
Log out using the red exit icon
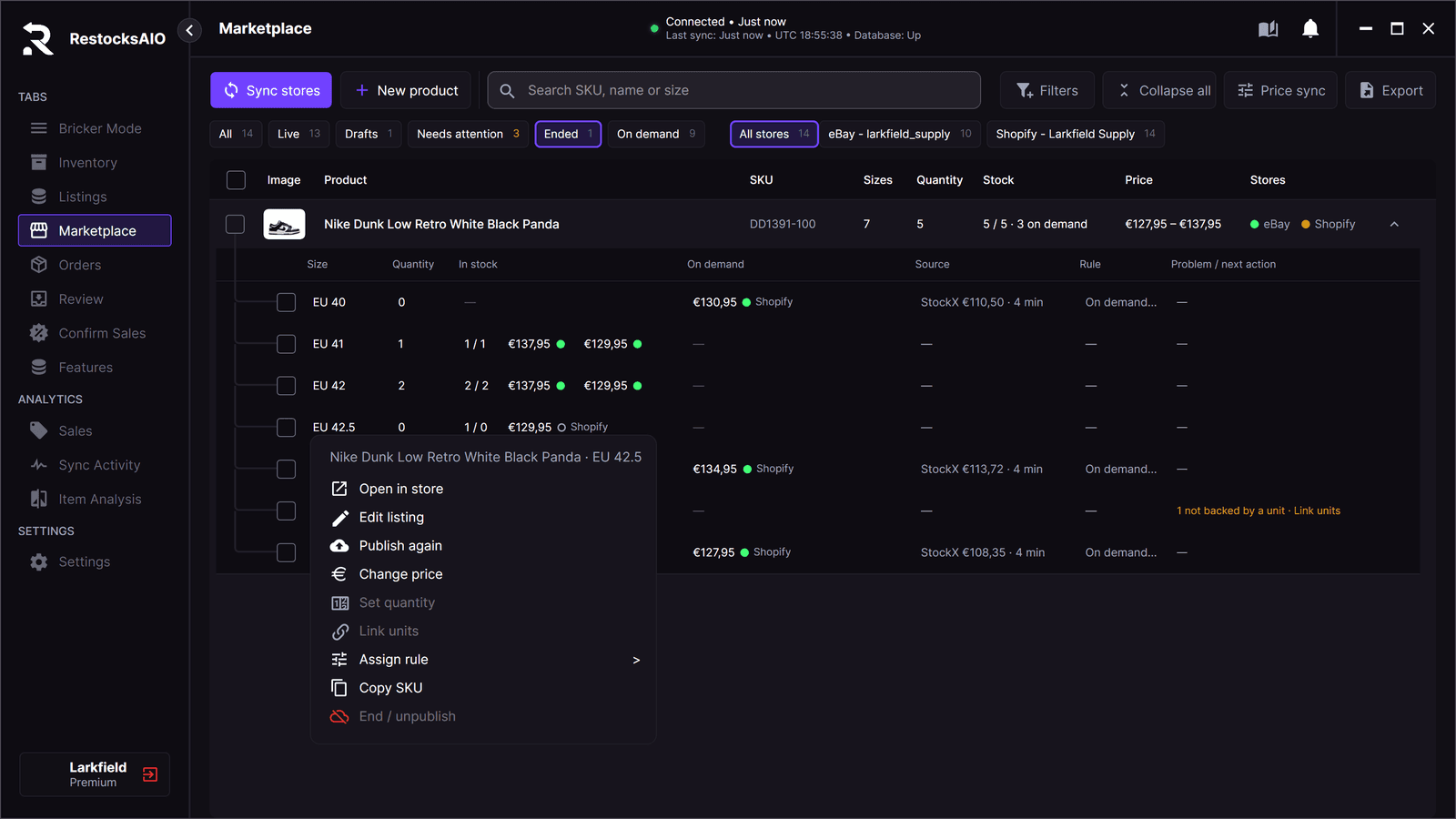coord(150,774)
